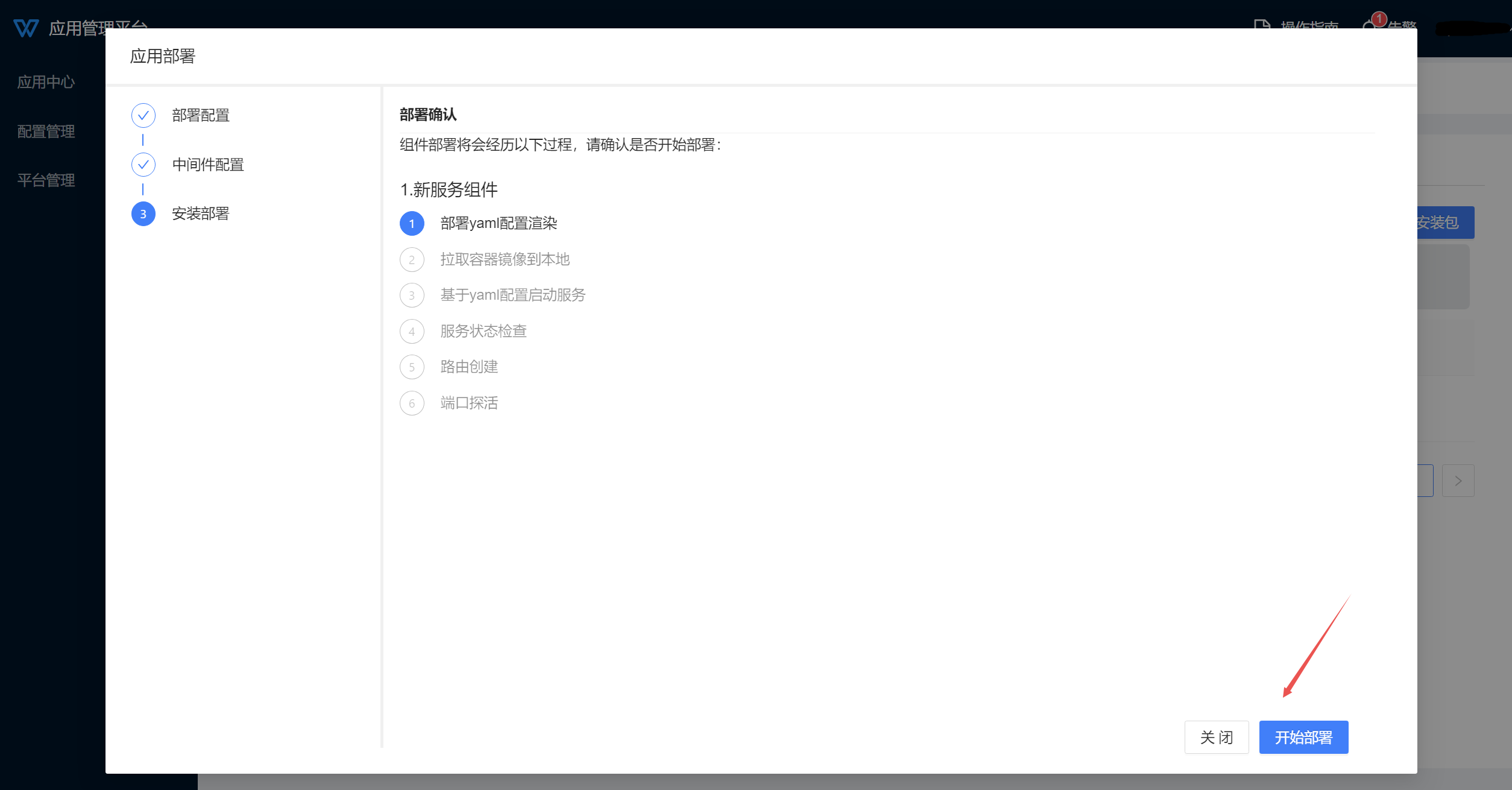Click the 基于yaml配置启动服务 step text
Screen dimensions: 1512x790
512,295
